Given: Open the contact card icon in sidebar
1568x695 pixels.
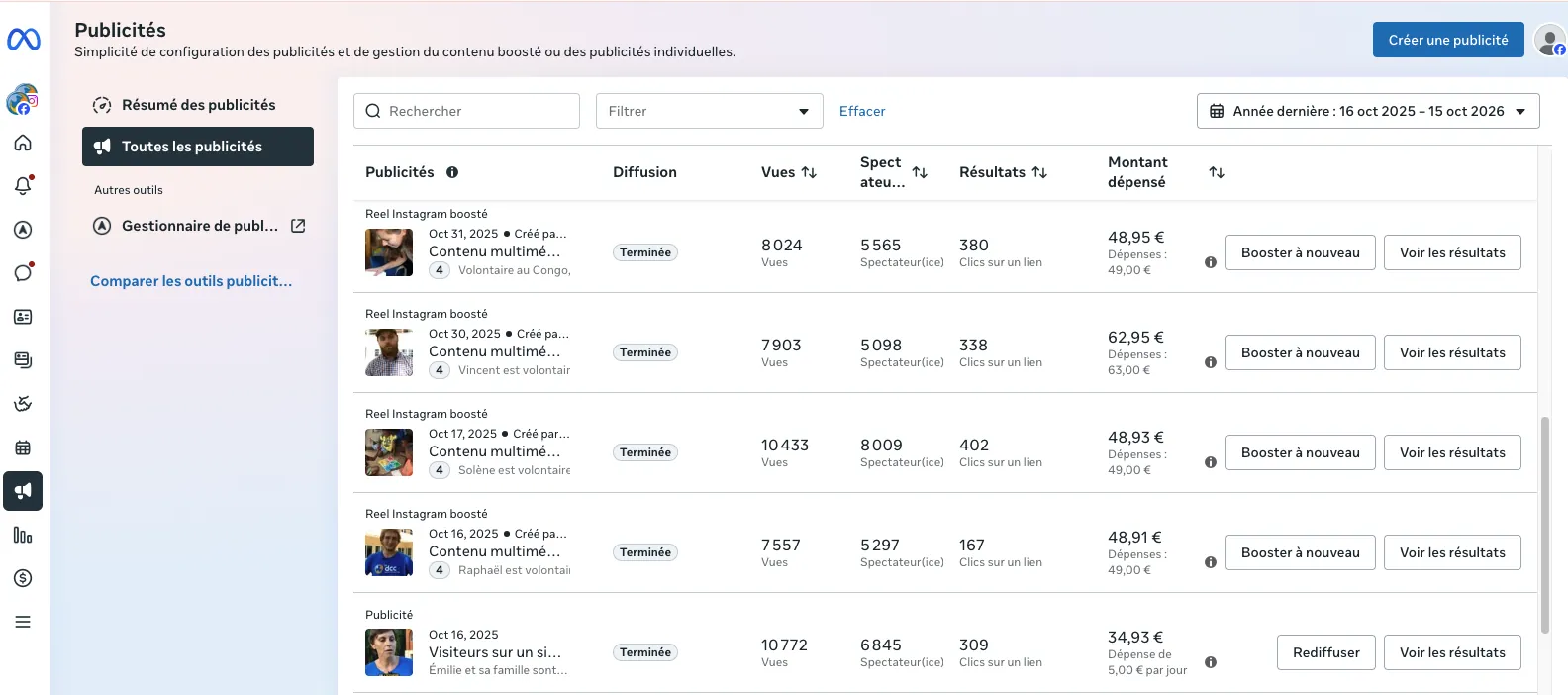Looking at the screenshot, I should (23, 317).
